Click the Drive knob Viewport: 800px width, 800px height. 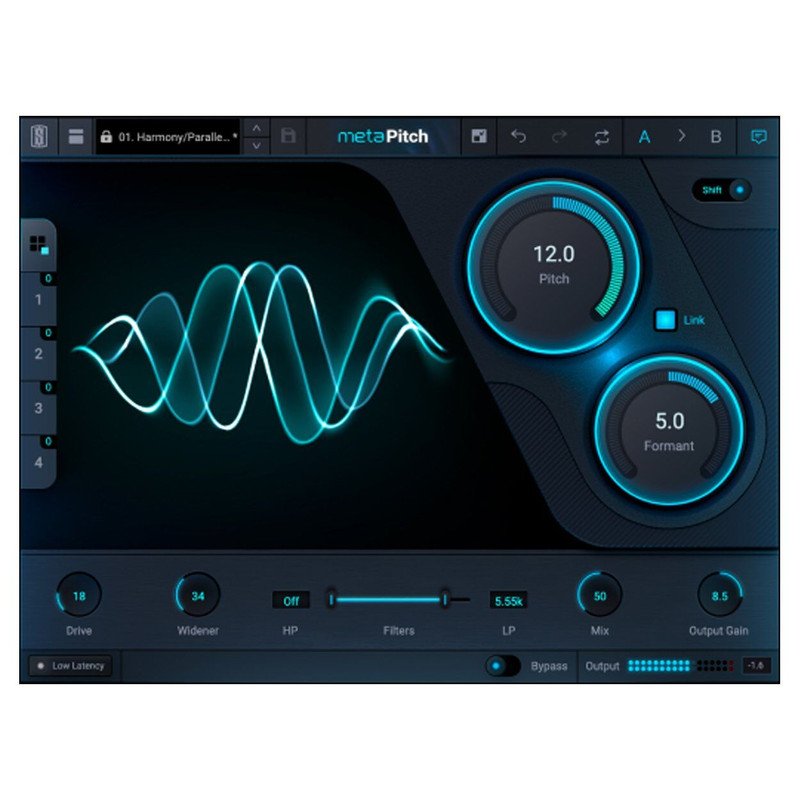(x=79, y=595)
